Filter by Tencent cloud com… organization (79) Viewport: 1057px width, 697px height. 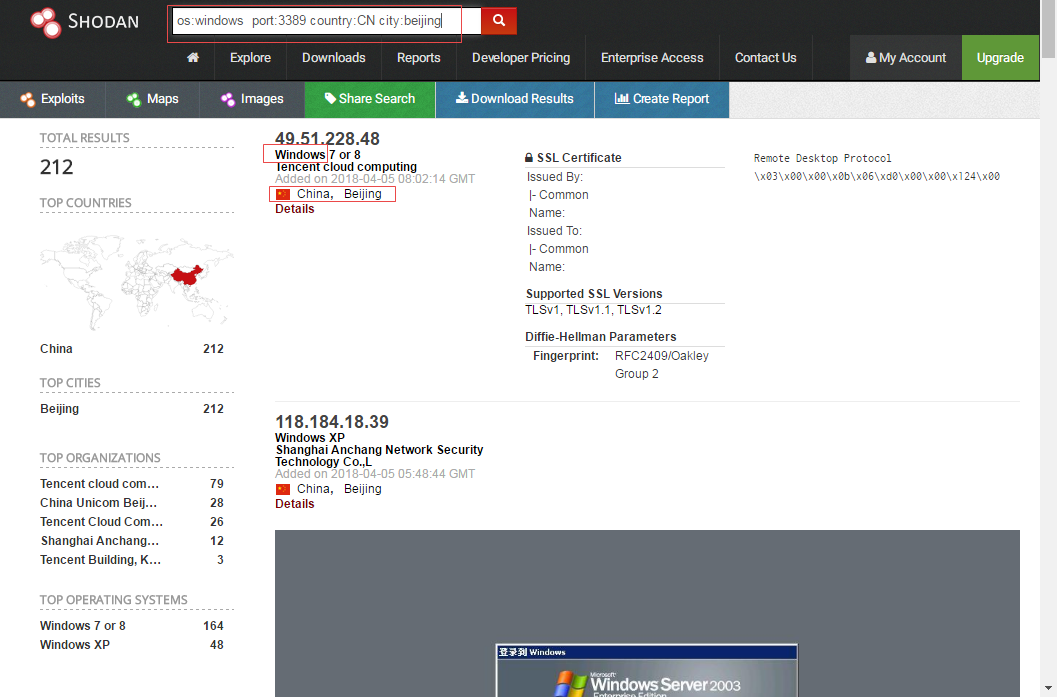click(99, 484)
